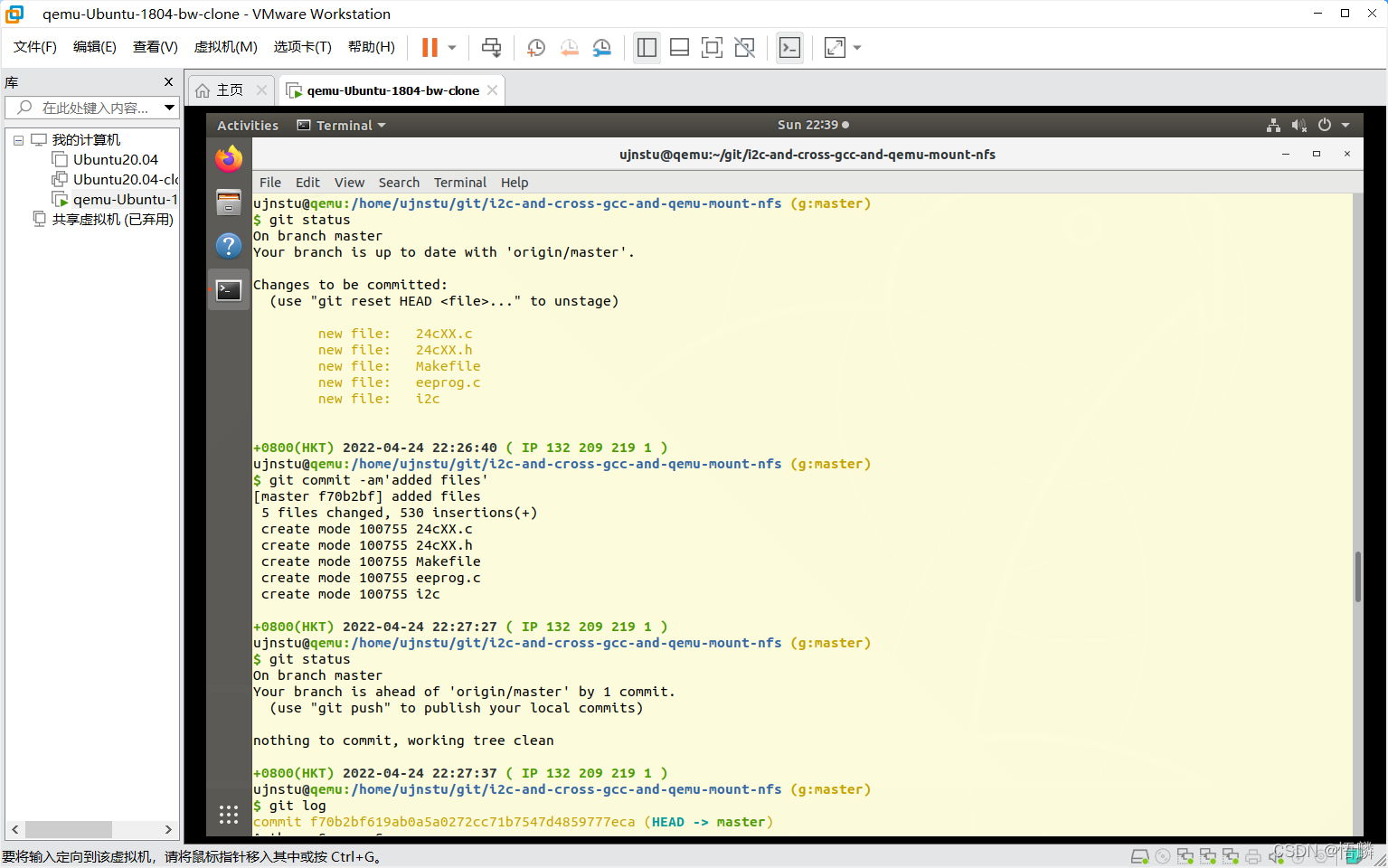The image size is (1388, 868).
Task: Open the power options dropdown next to pause
Action: pos(452,47)
